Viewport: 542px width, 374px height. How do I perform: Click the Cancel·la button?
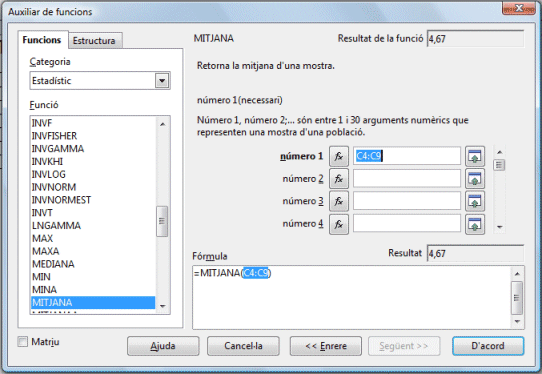(243, 346)
